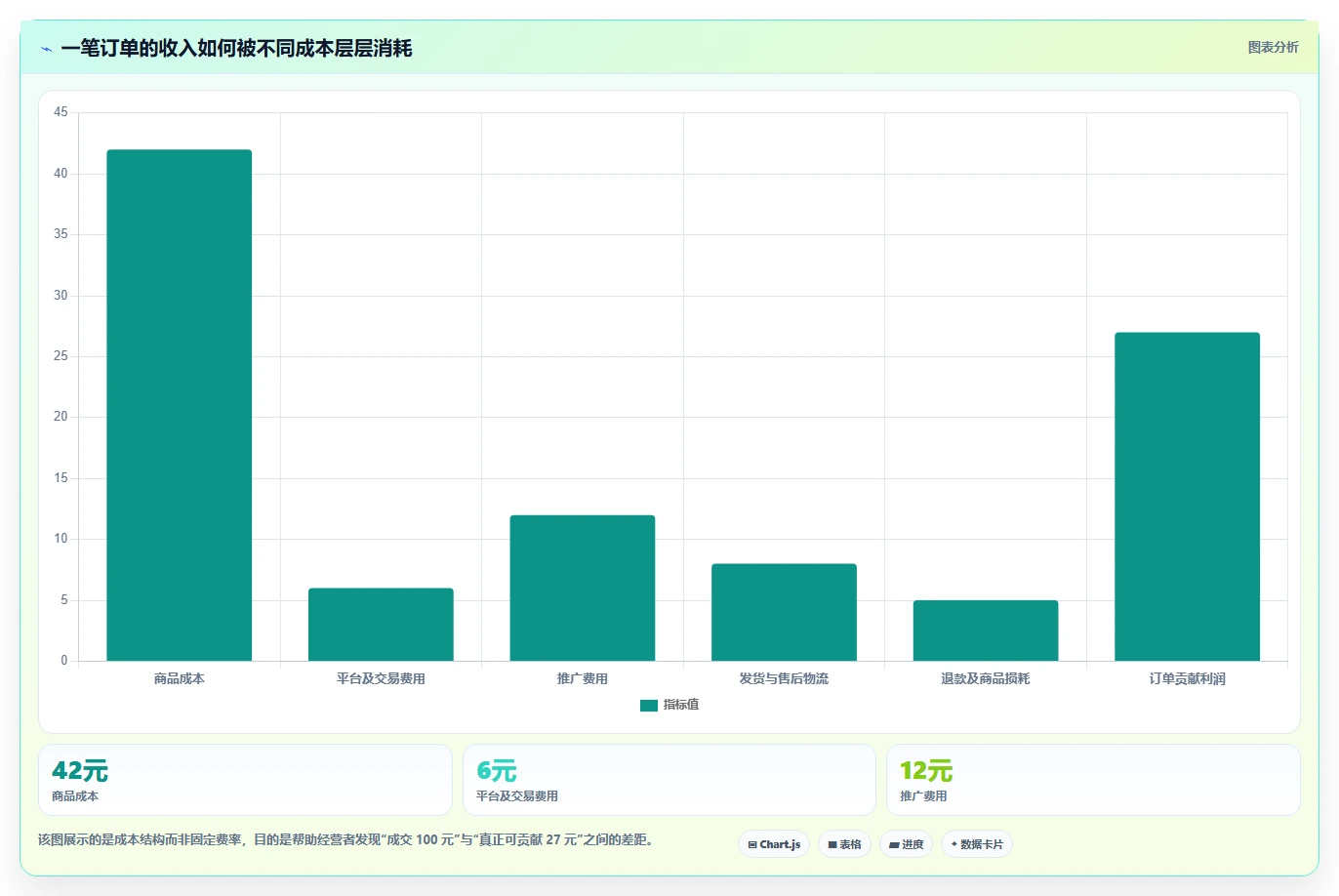Select the 进度 tag pill
1339x896 pixels.
pyautogui.click(x=906, y=844)
